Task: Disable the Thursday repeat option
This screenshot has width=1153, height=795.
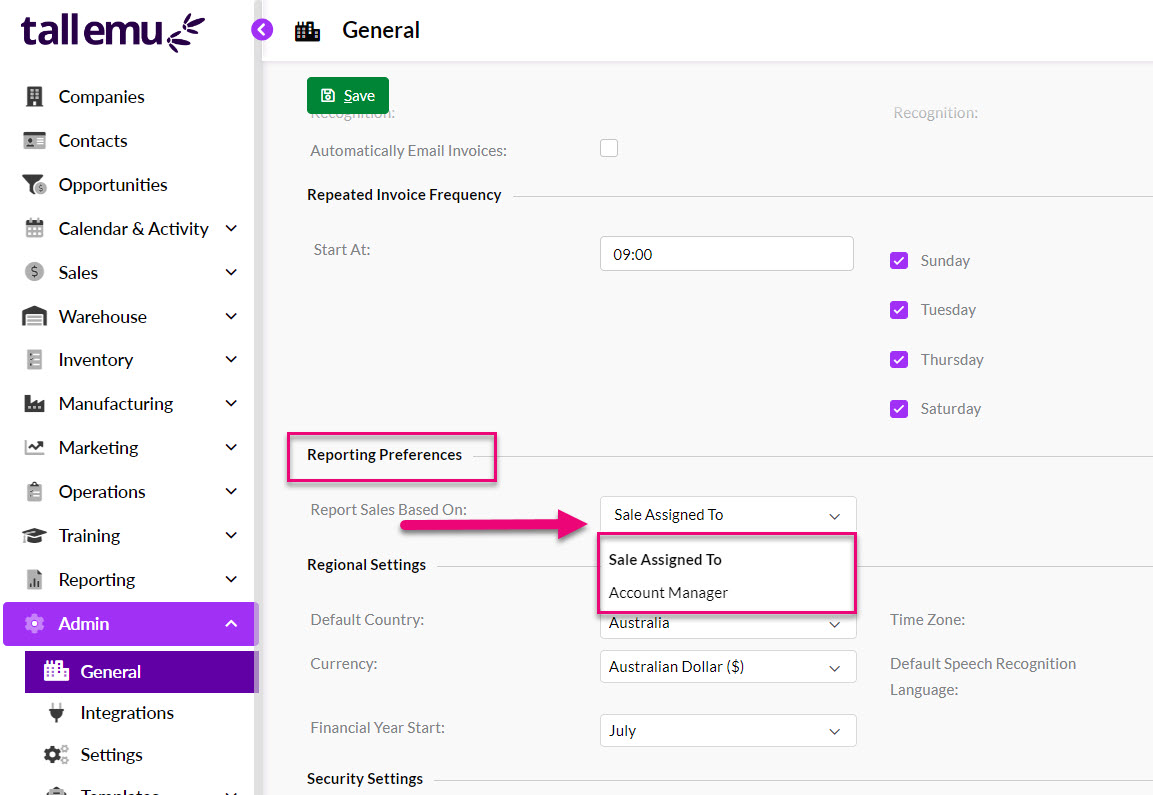Action: pyautogui.click(x=899, y=358)
